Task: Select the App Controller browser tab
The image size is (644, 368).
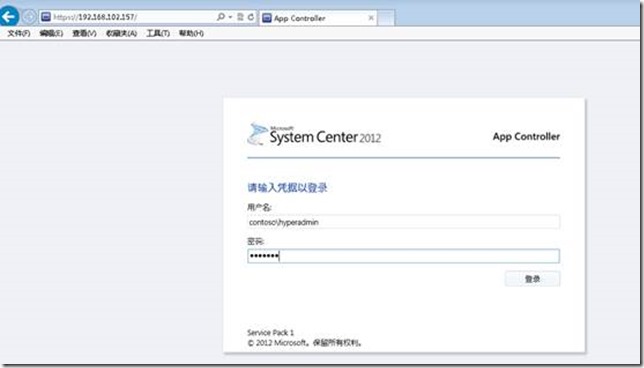Action: tap(317, 18)
